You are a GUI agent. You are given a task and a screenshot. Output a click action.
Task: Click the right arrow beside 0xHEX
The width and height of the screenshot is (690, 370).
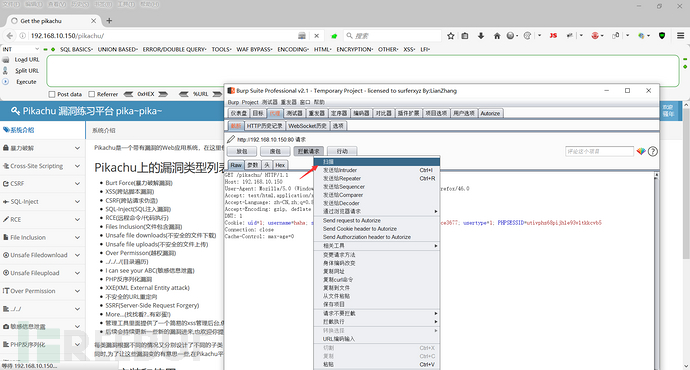tap(163, 94)
